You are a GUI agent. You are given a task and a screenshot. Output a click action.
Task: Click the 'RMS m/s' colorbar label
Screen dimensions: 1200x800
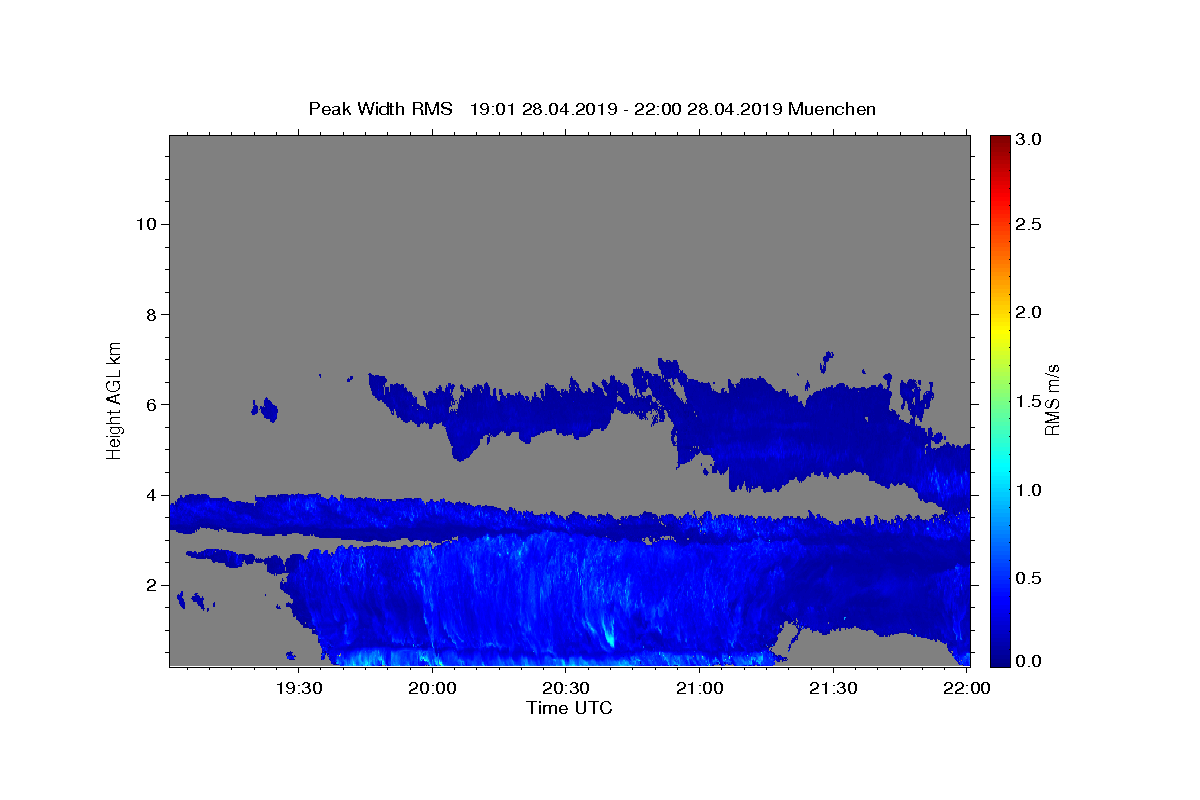pyautogui.click(x=1052, y=400)
